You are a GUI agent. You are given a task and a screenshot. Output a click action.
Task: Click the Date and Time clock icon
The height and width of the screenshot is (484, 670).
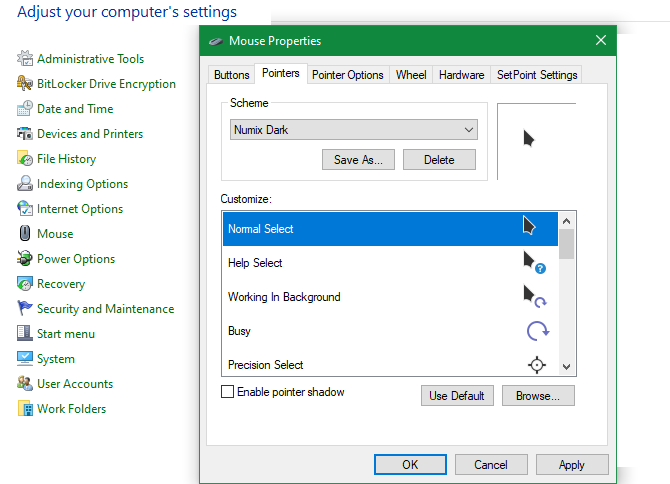point(25,109)
